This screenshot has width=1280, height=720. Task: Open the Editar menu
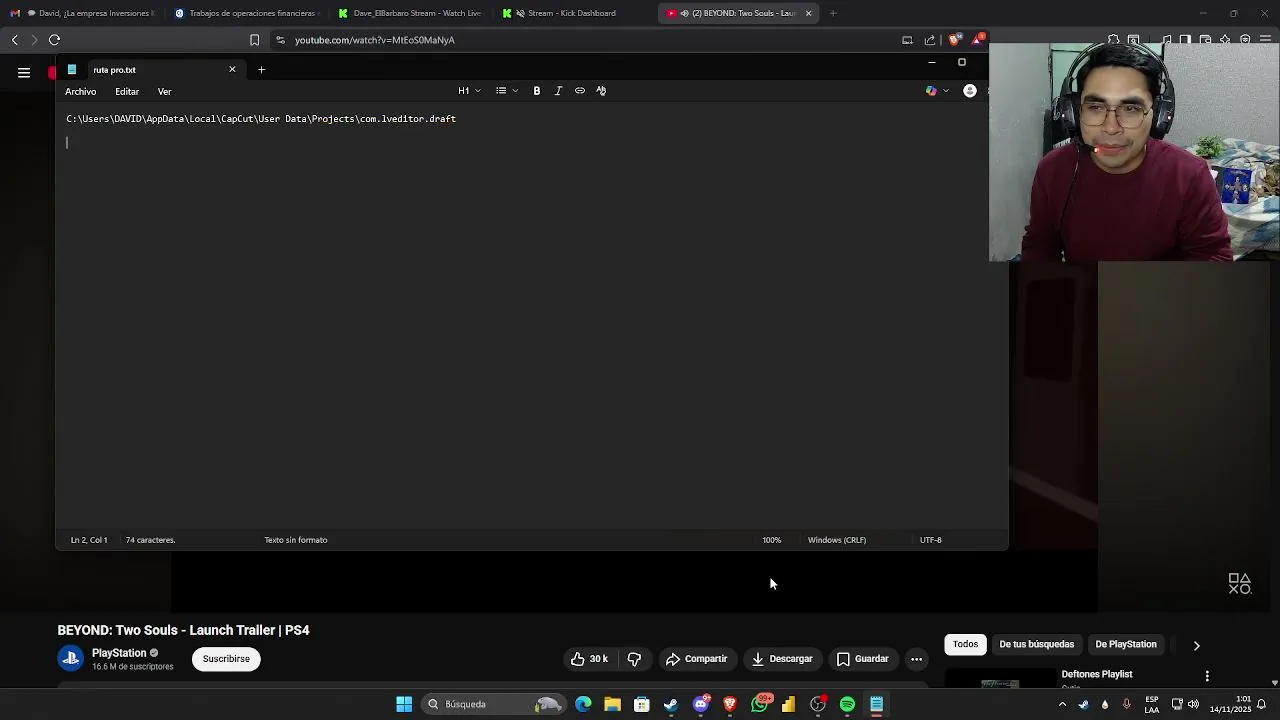click(127, 92)
